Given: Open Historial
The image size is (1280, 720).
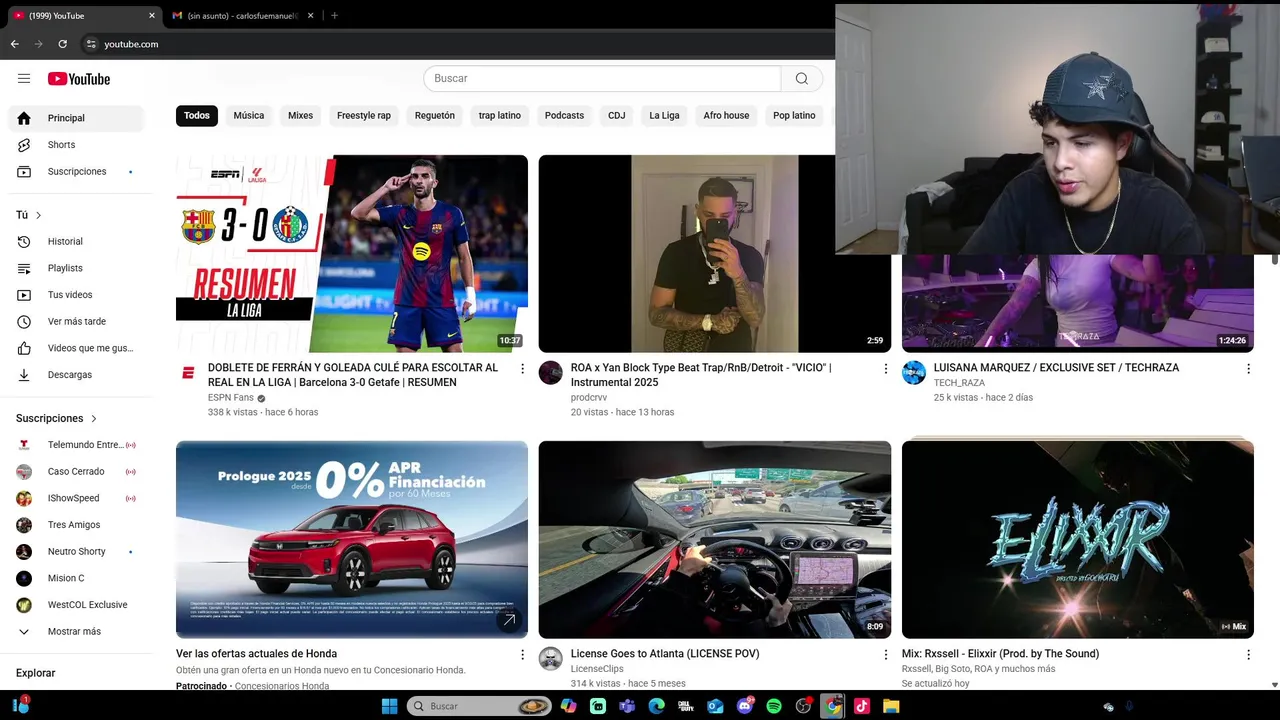Looking at the screenshot, I should point(76,242).
